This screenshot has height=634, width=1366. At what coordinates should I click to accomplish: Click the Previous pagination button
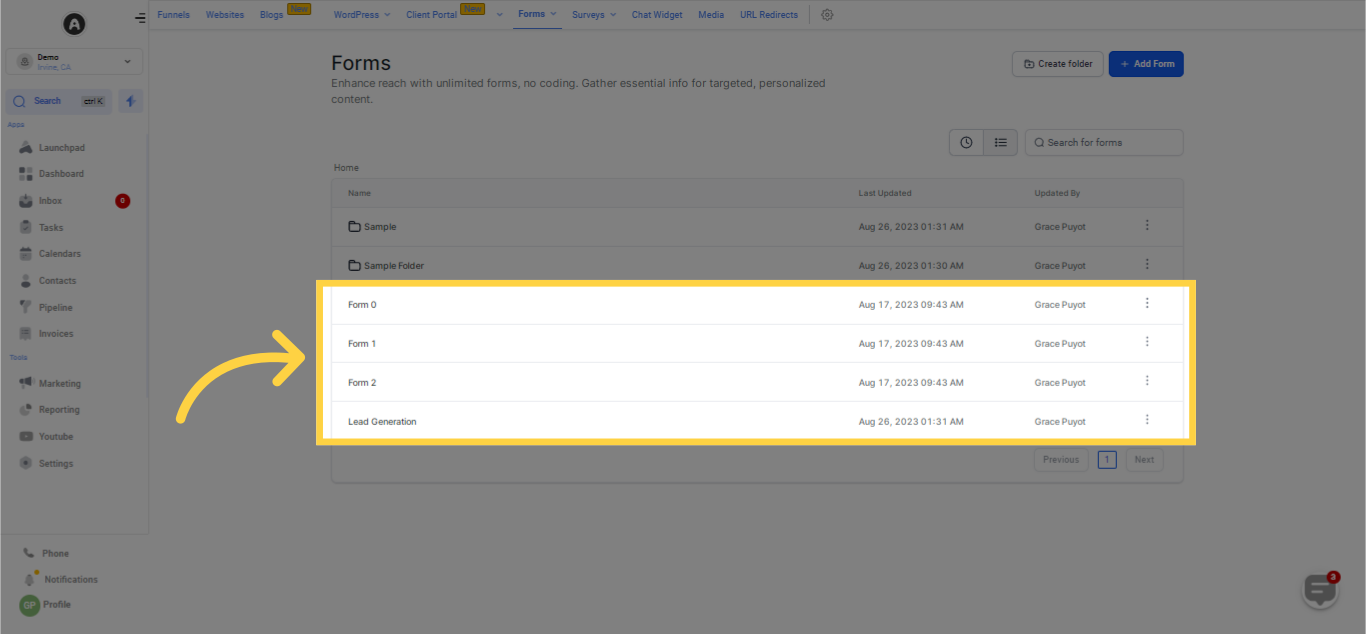(x=1061, y=460)
